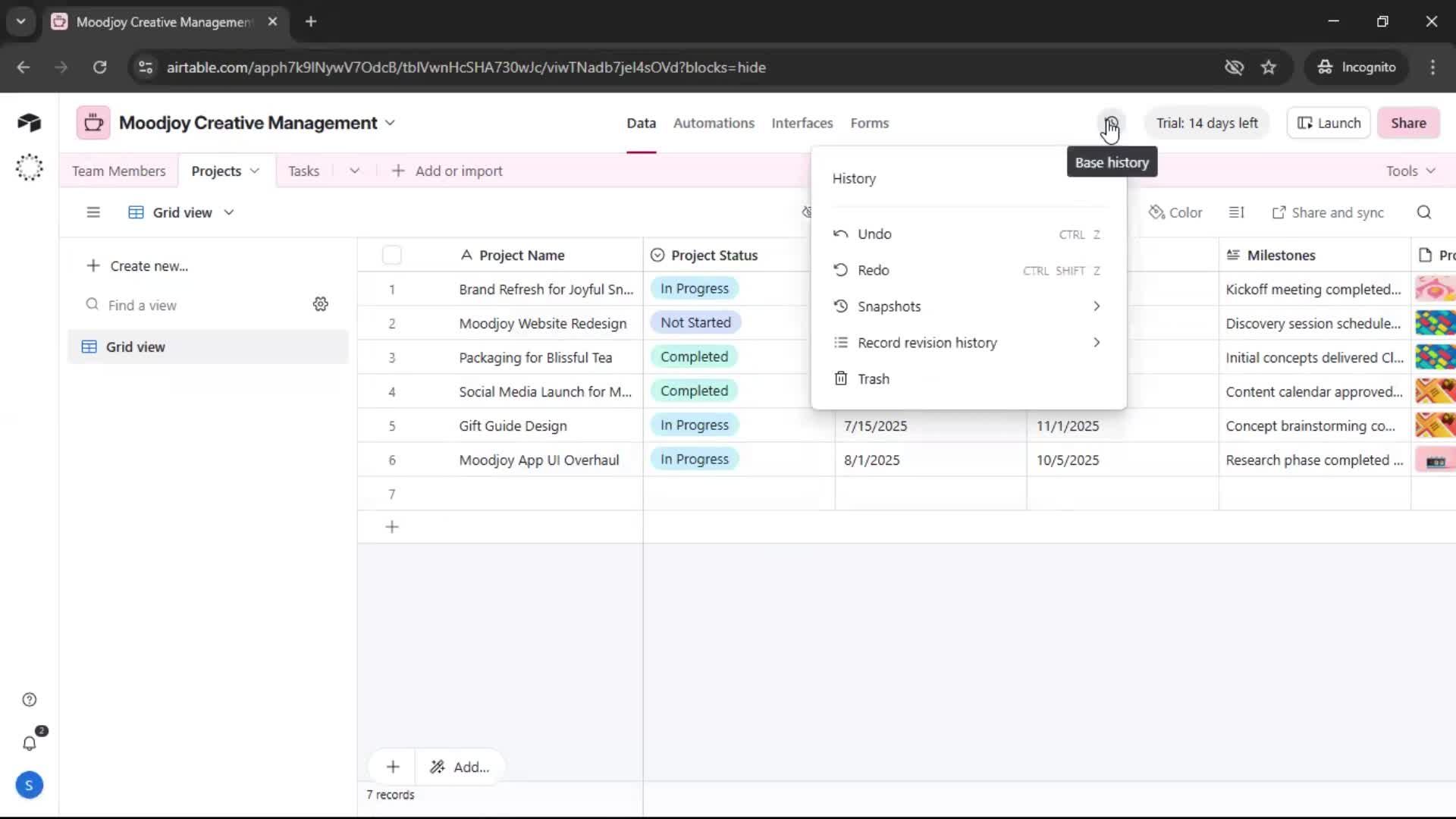1456x819 pixels.
Task: Close the Moodjoy Creative Management tab
Action: 272,22
